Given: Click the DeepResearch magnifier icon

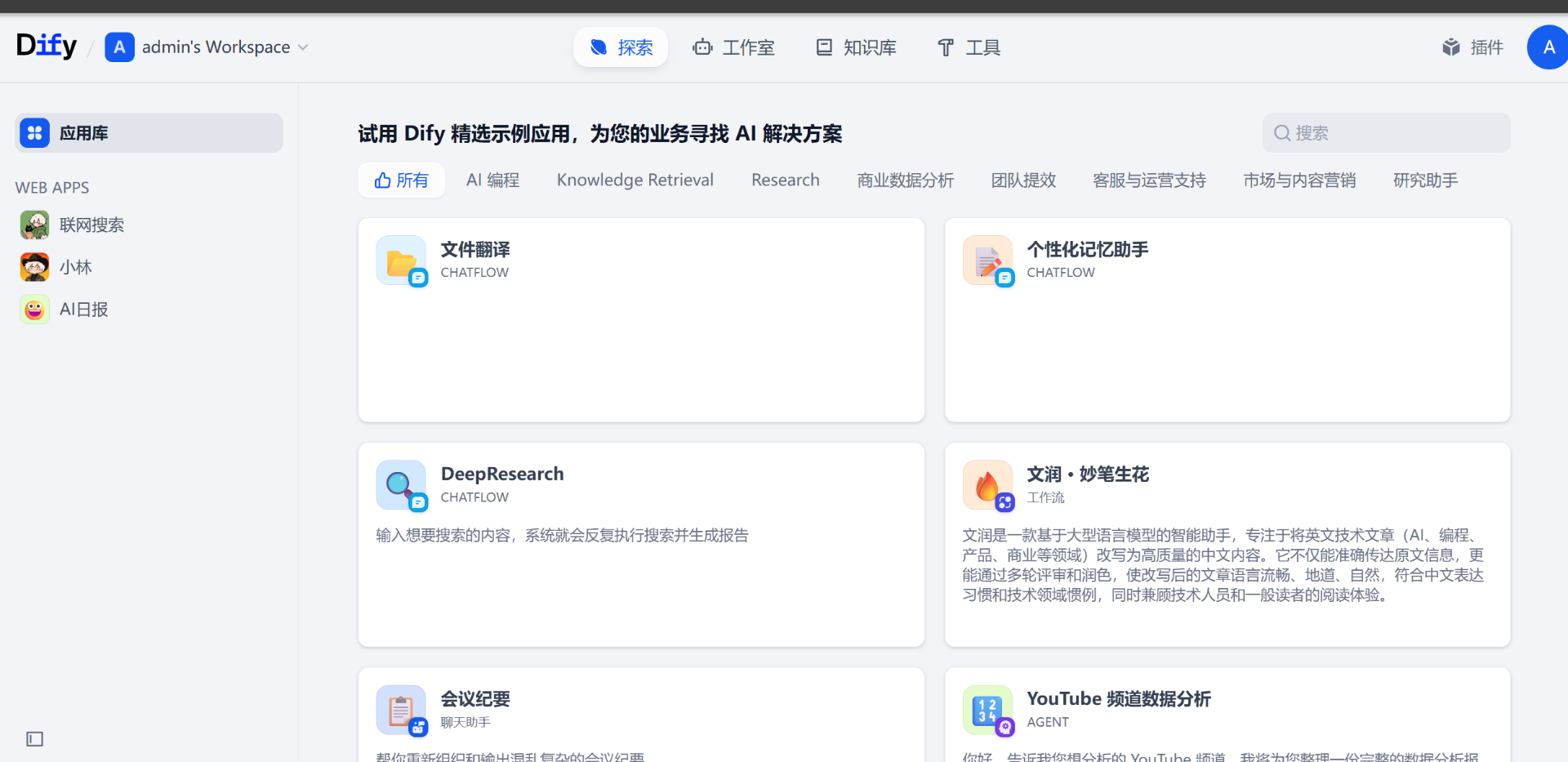Looking at the screenshot, I should point(401,485).
